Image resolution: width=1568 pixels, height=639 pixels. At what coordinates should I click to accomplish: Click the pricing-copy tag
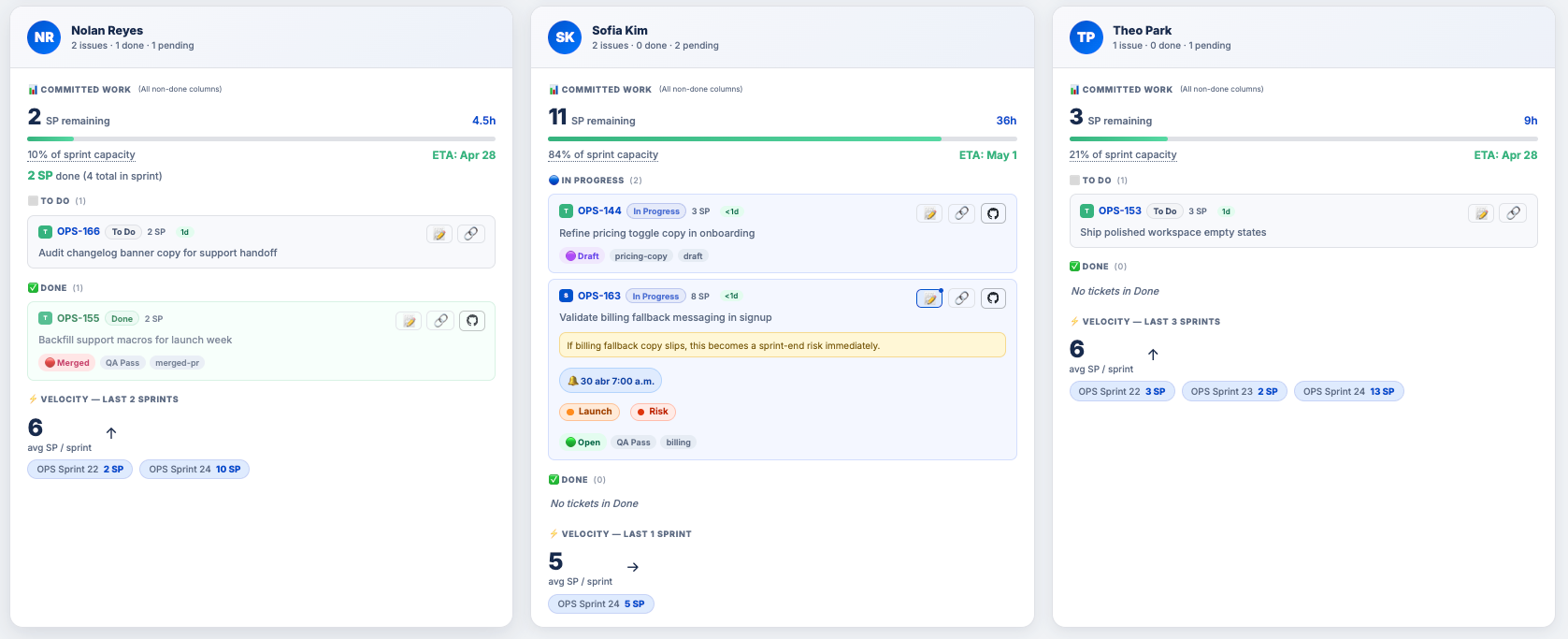coord(641,256)
